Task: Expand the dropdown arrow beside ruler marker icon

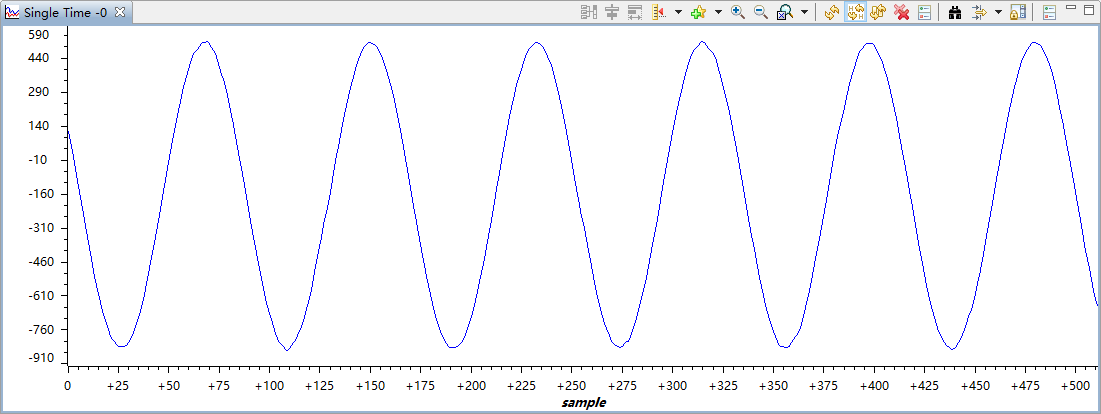Action: [678, 12]
